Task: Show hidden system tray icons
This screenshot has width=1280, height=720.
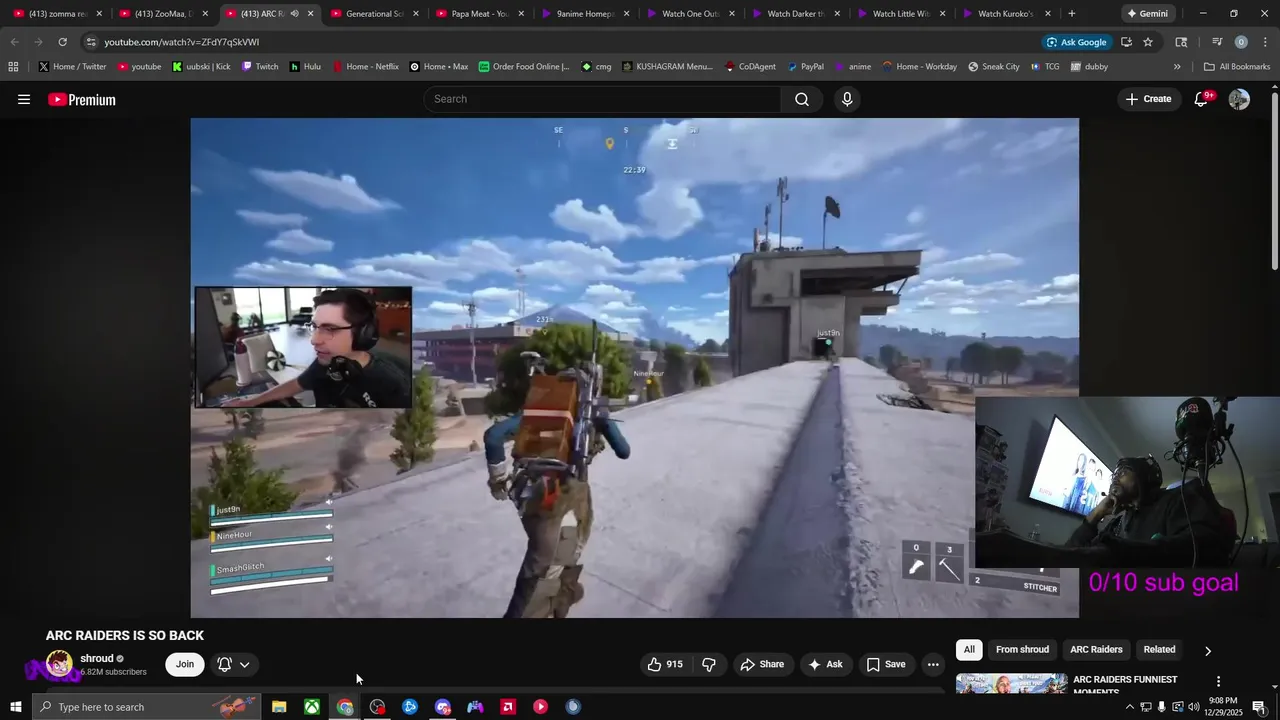Action: coord(1130,707)
